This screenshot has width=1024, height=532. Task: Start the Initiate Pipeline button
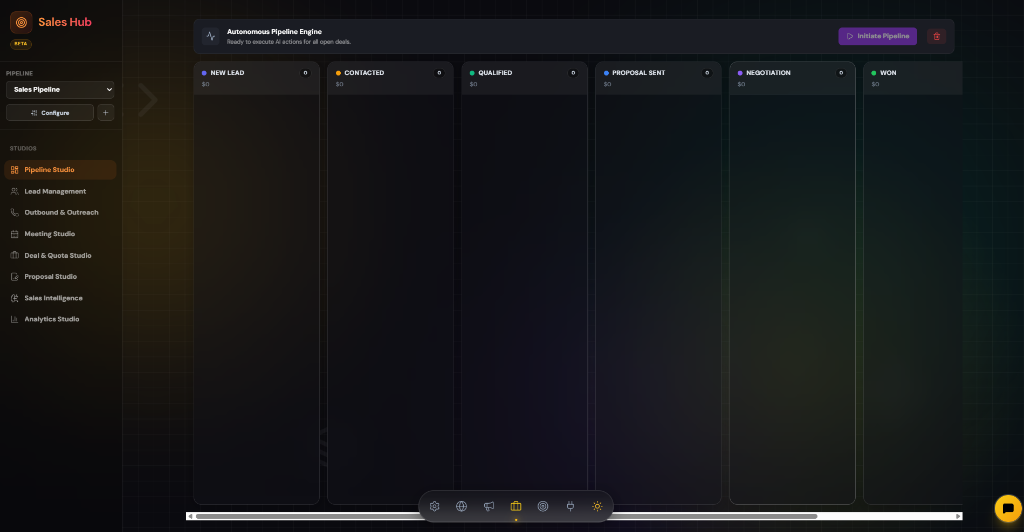[877, 37]
